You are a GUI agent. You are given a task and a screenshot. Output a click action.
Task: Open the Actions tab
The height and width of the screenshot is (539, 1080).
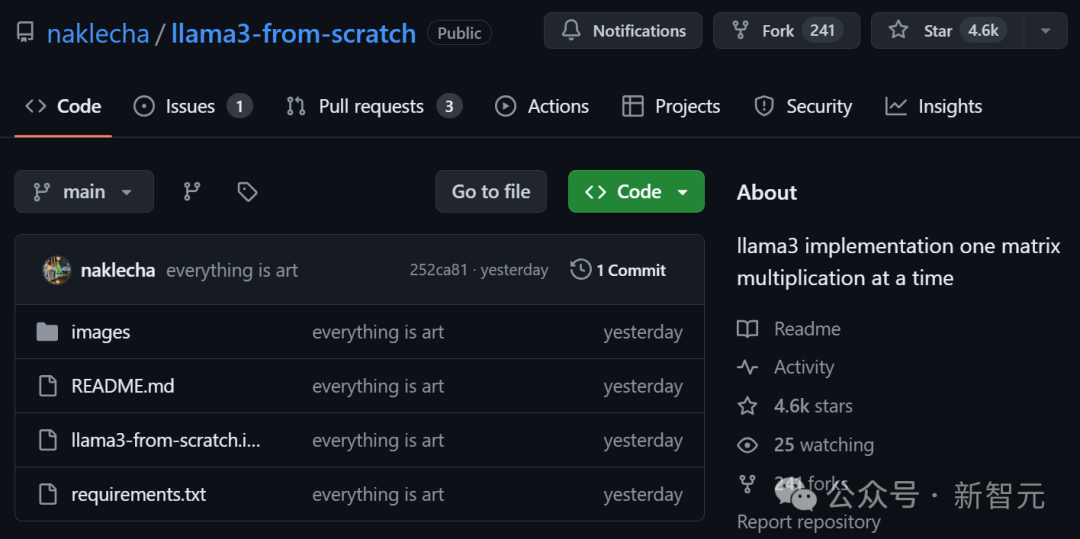click(541, 107)
